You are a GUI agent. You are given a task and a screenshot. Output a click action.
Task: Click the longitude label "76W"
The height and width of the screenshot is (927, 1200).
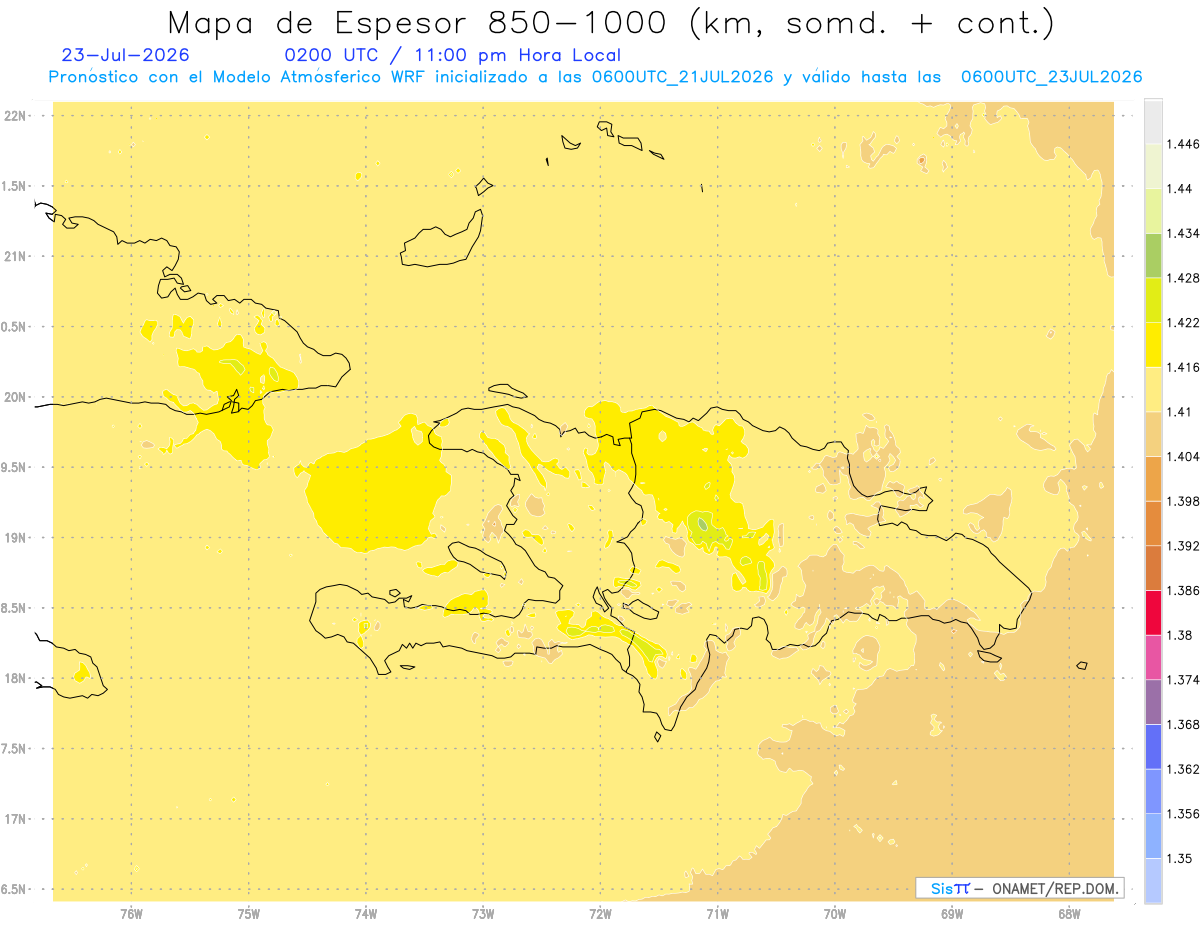pos(131,914)
